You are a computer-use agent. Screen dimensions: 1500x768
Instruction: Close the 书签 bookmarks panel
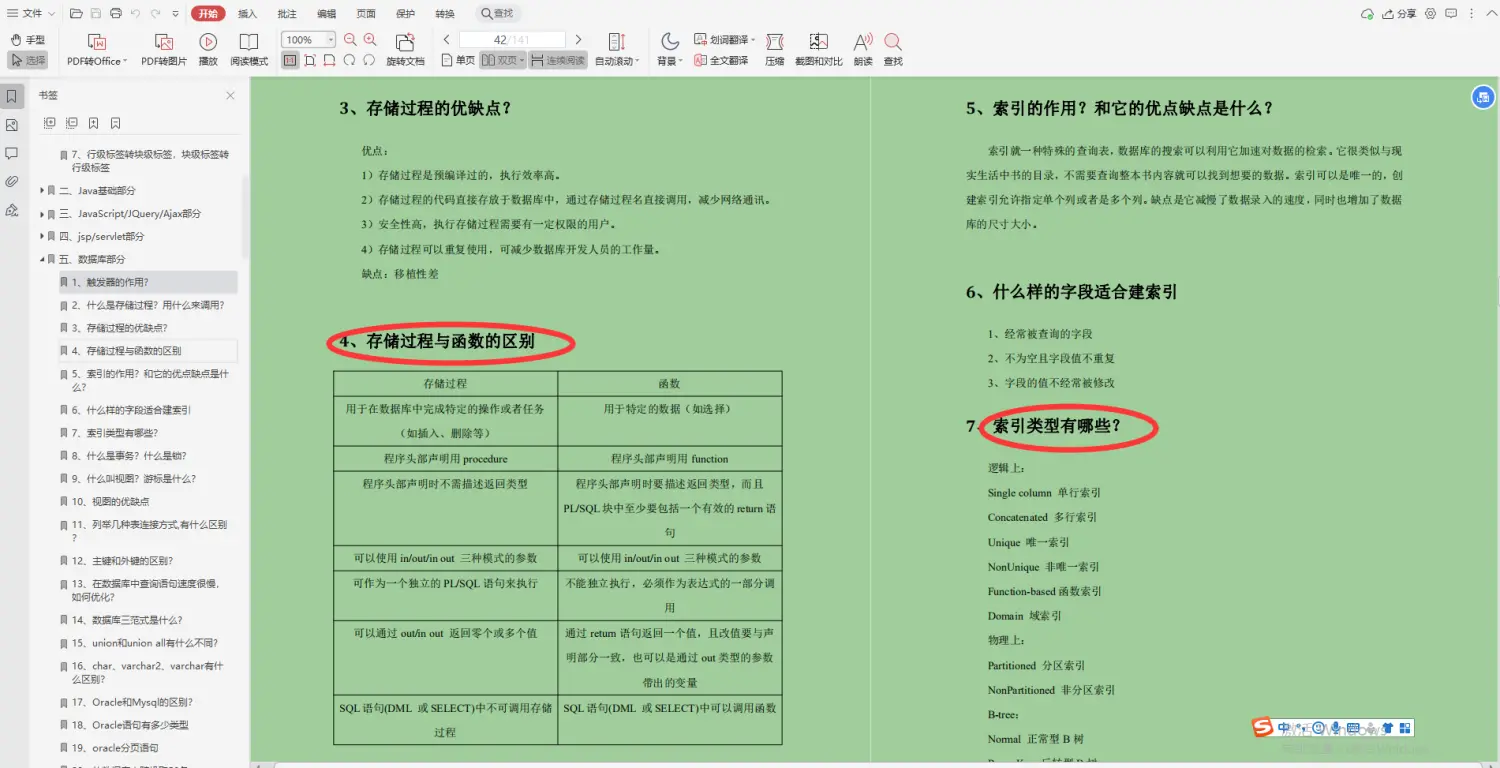pyautogui.click(x=230, y=96)
